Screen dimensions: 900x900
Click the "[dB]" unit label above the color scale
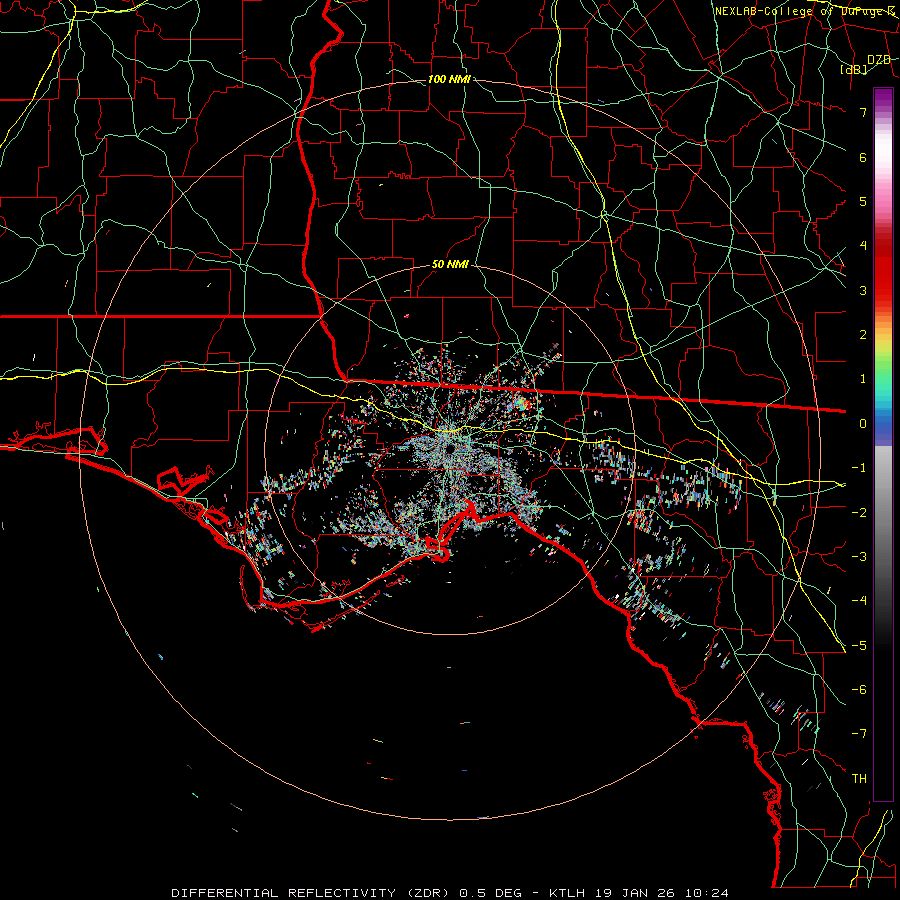tap(854, 70)
